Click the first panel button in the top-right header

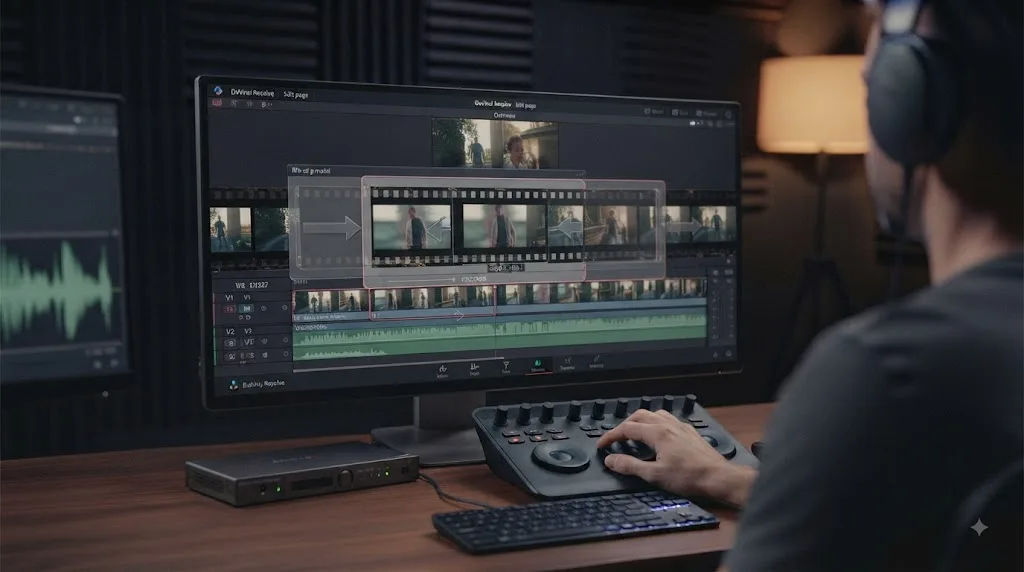click(x=654, y=112)
